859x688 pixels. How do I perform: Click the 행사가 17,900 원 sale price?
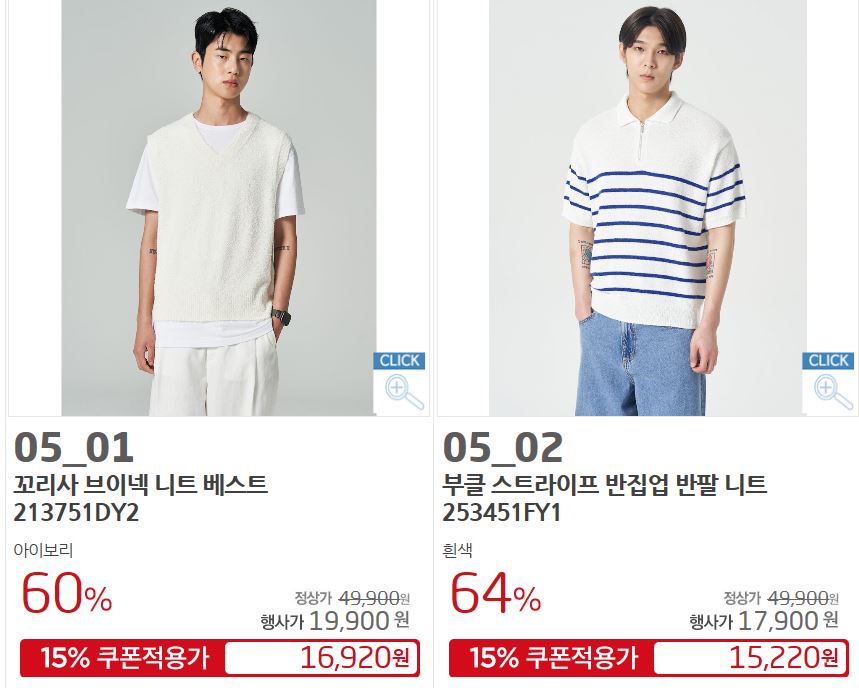(764, 621)
